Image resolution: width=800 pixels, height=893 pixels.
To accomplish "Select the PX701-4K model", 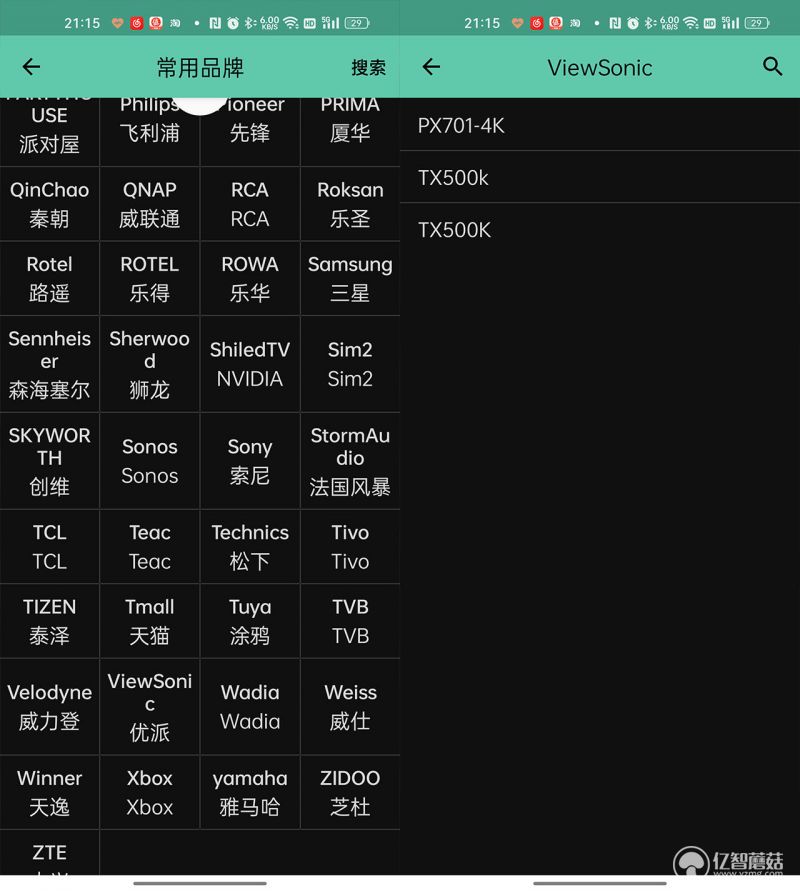I will tap(600, 125).
